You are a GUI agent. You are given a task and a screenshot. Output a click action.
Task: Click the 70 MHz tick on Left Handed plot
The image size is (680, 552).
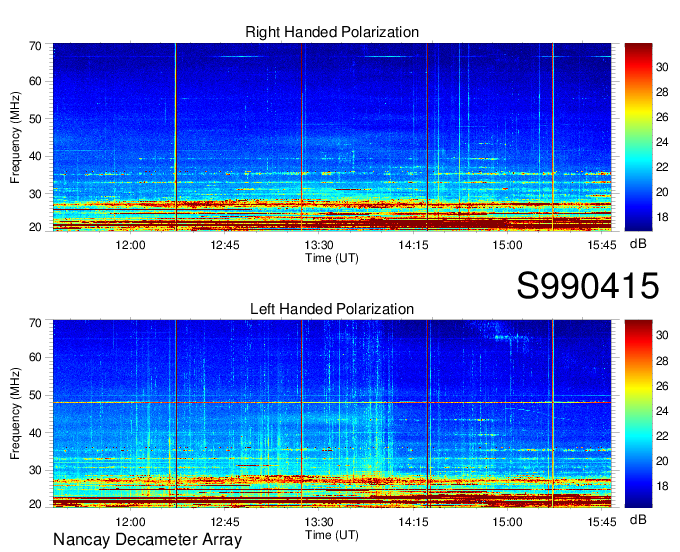point(35,323)
